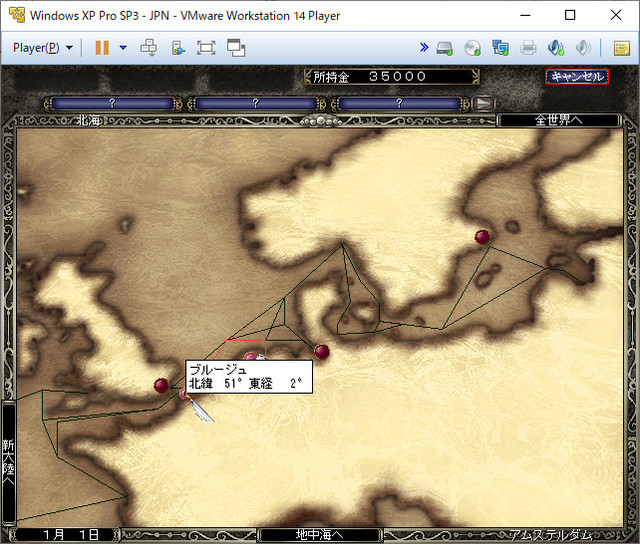Click the ブルージュ tooltip text
This screenshot has width=640, height=544.
[x=218, y=369]
